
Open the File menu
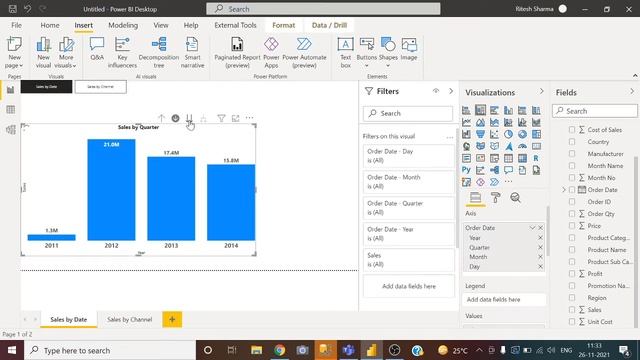16,25
